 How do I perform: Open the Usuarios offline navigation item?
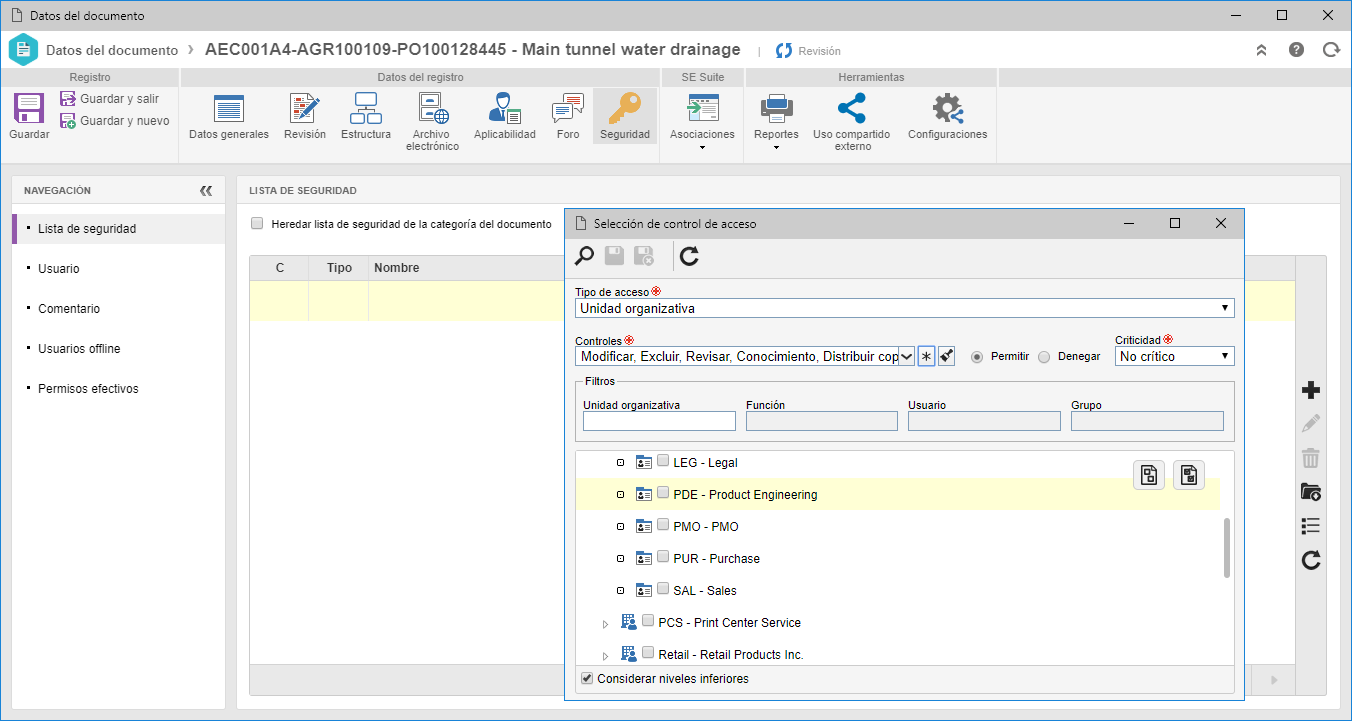click(x=79, y=349)
